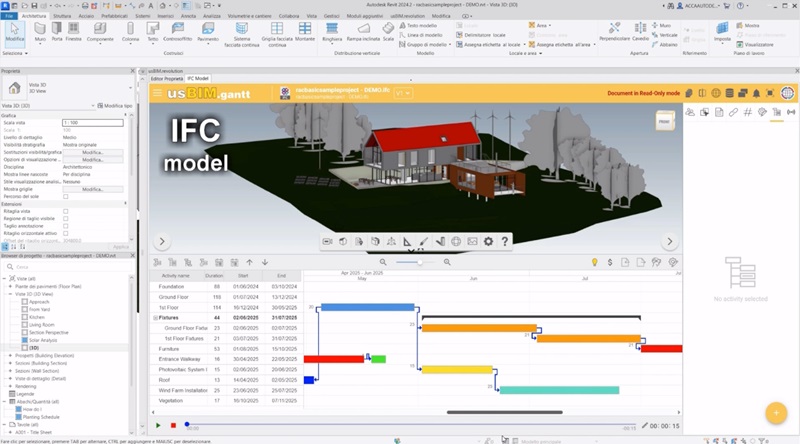The width and height of the screenshot is (800, 444).
Task: Select the Montante mullion tool
Action: (x=305, y=32)
